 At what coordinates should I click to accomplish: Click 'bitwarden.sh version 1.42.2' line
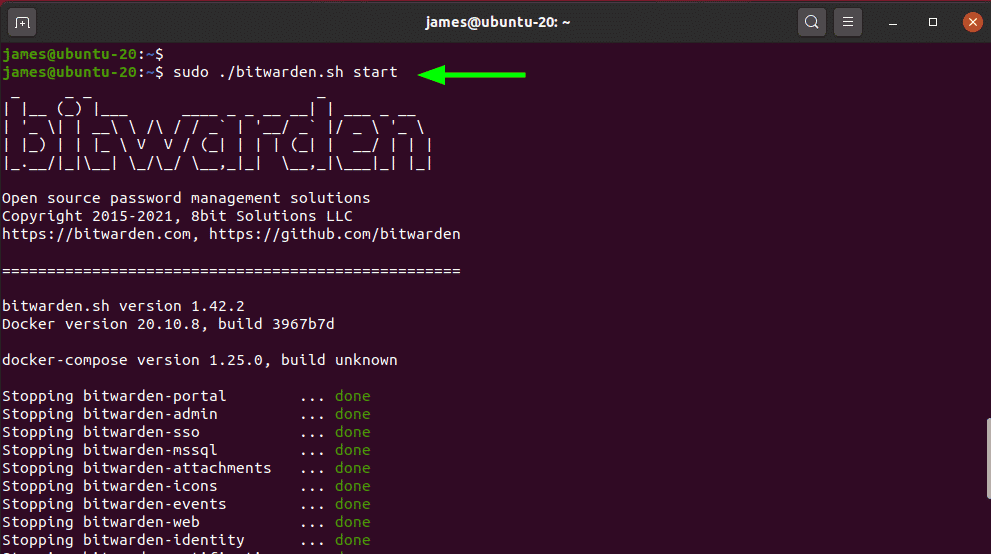(x=123, y=306)
